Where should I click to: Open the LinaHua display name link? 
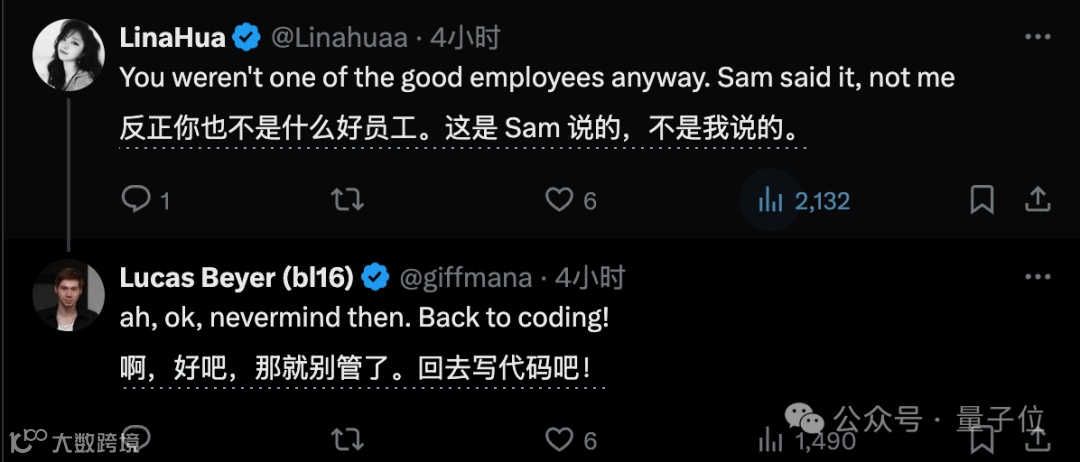point(172,37)
